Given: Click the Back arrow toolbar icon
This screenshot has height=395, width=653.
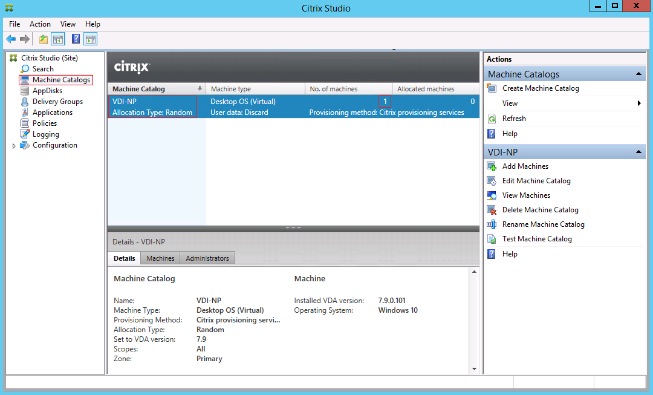Looking at the screenshot, I should click(x=11, y=39).
